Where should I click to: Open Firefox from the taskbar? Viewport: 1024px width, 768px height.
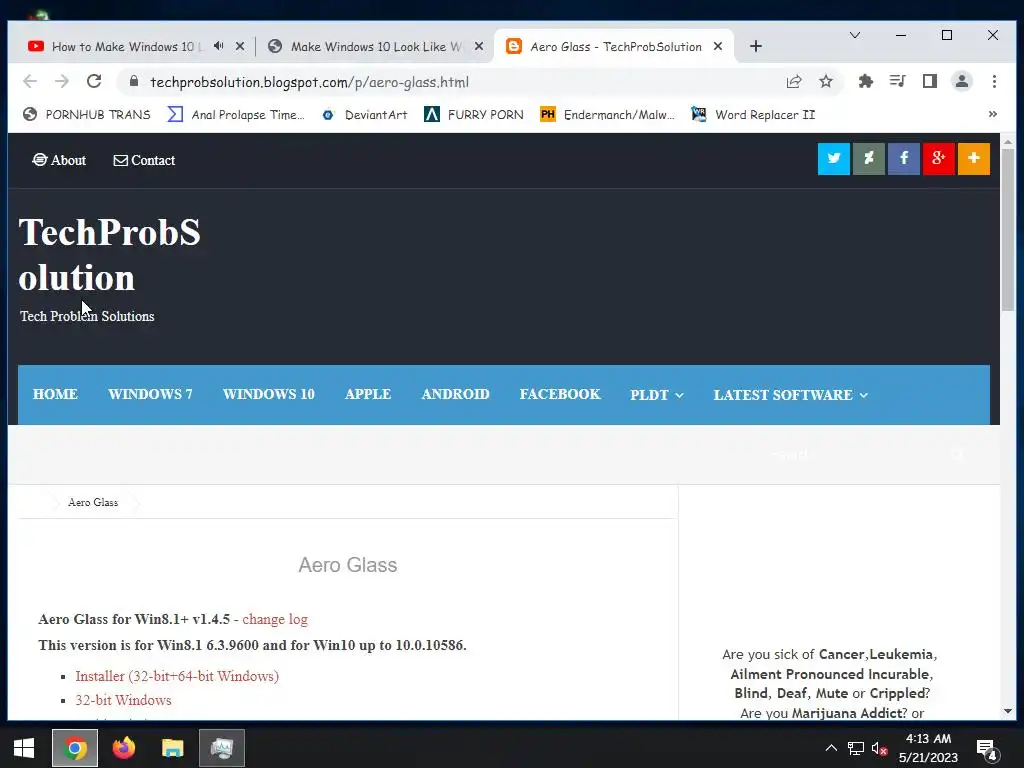click(123, 748)
